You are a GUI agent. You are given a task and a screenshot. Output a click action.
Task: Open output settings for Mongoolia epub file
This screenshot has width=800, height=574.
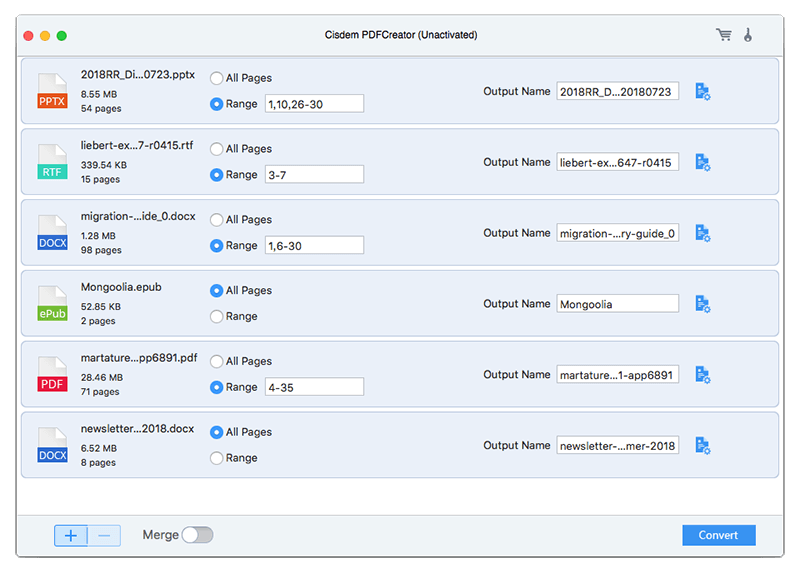pyautogui.click(x=703, y=304)
